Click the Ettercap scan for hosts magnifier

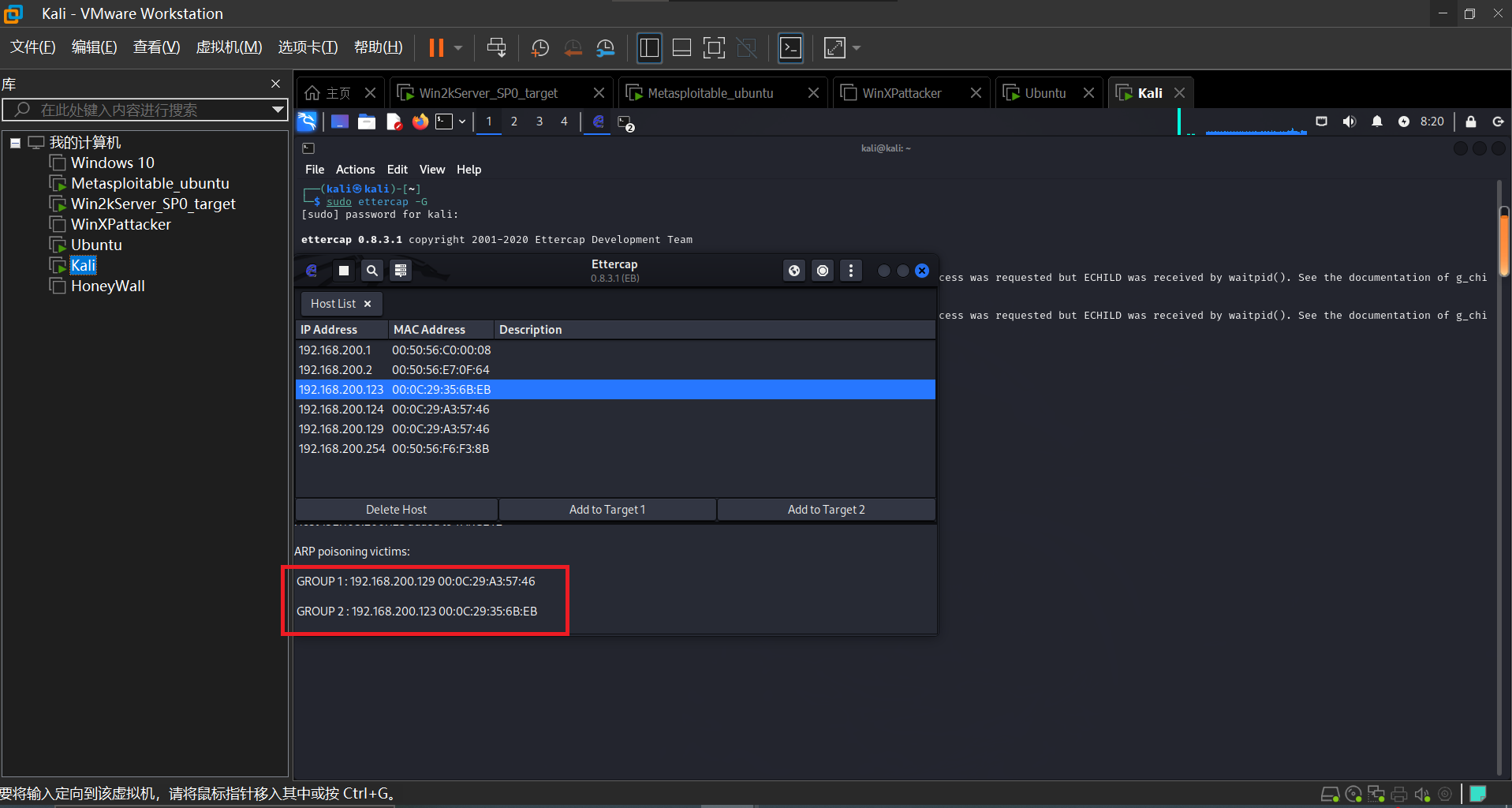click(x=371, y=271)
